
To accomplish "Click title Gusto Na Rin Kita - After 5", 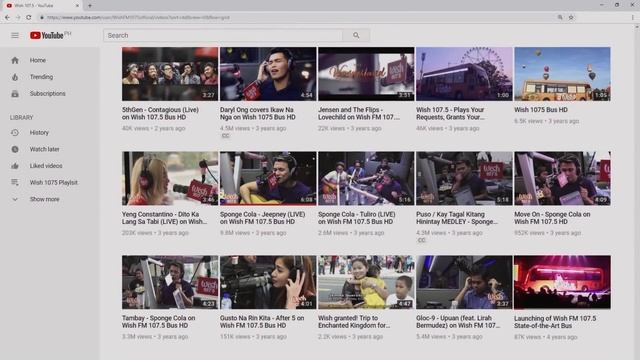I will [262, 322].
